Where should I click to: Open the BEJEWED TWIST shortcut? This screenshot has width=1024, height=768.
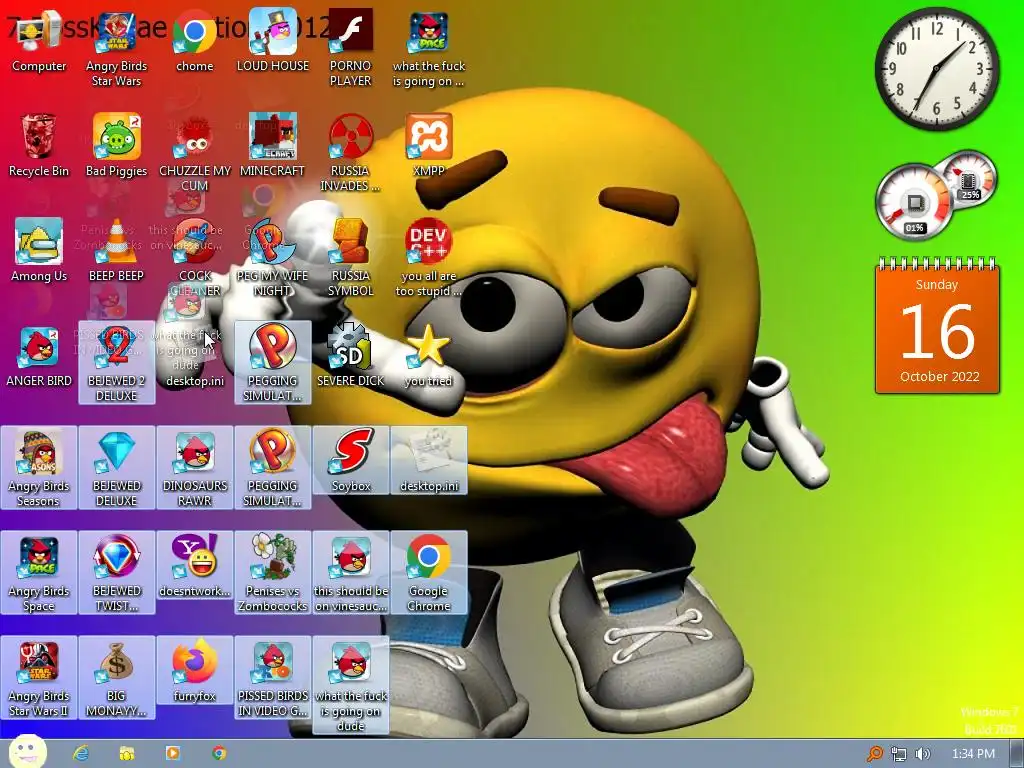click(116, 573)
